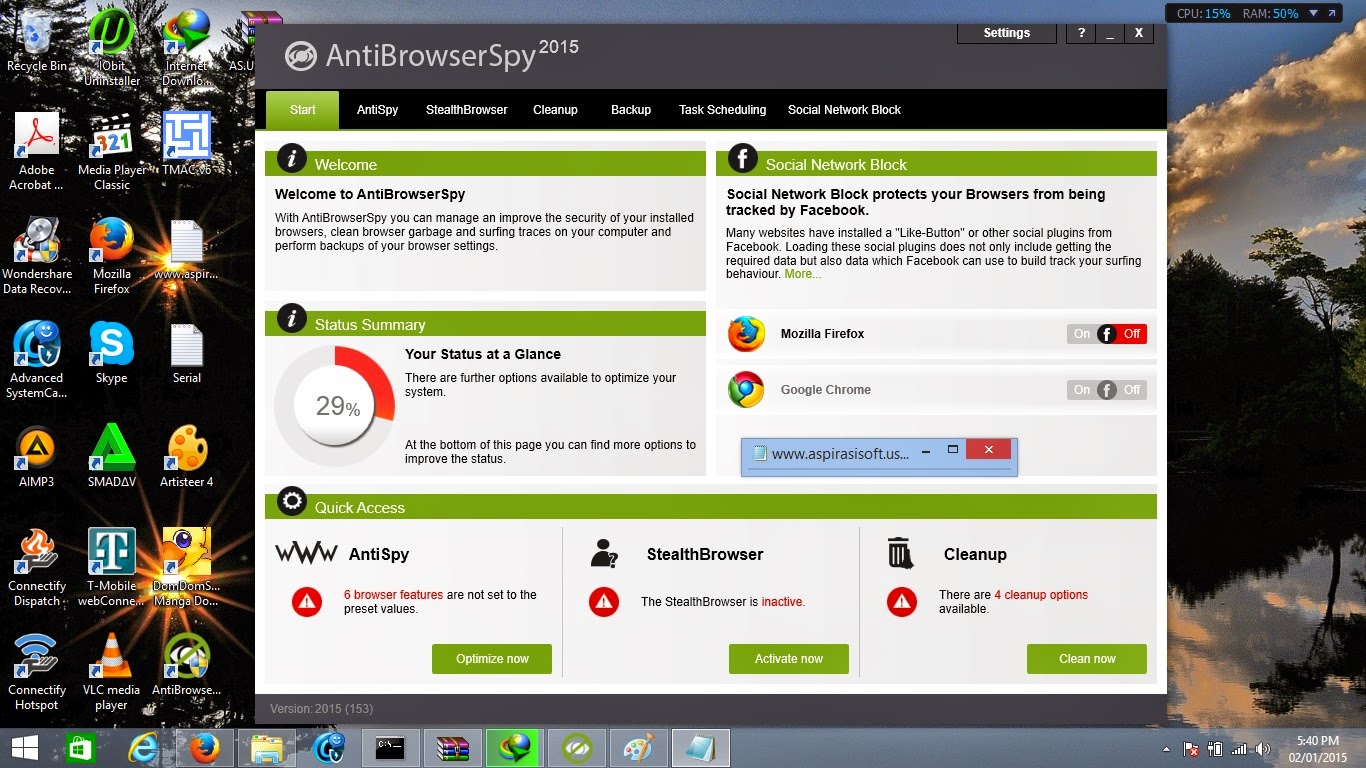Click the 29% status gauge
Screen dimensions: 1366x768
coord(335,406)
